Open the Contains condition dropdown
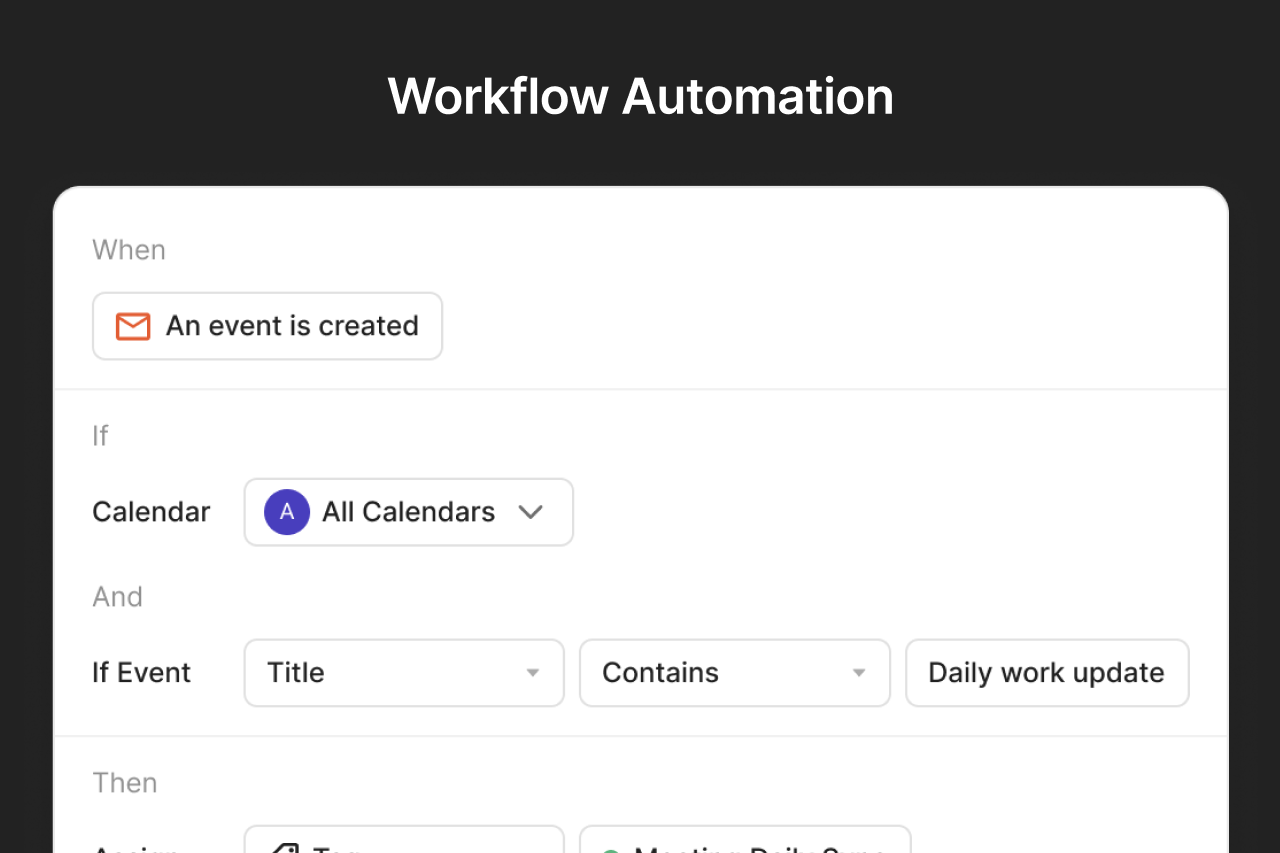 (x=735, y=673)
